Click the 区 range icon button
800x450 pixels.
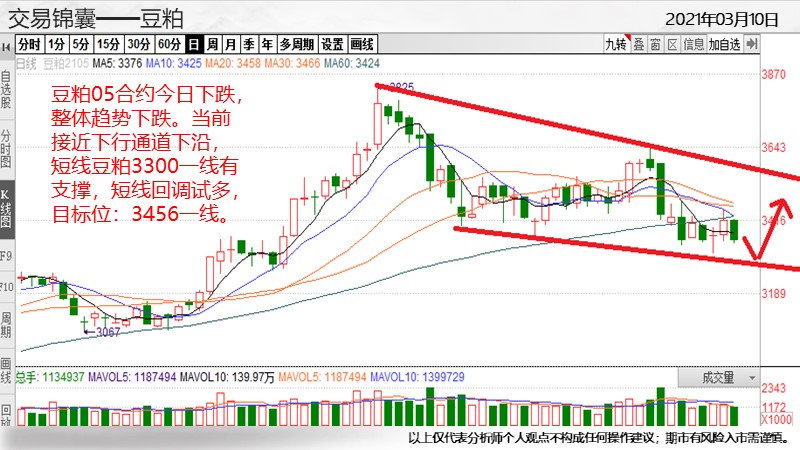[x=672, y=44]
